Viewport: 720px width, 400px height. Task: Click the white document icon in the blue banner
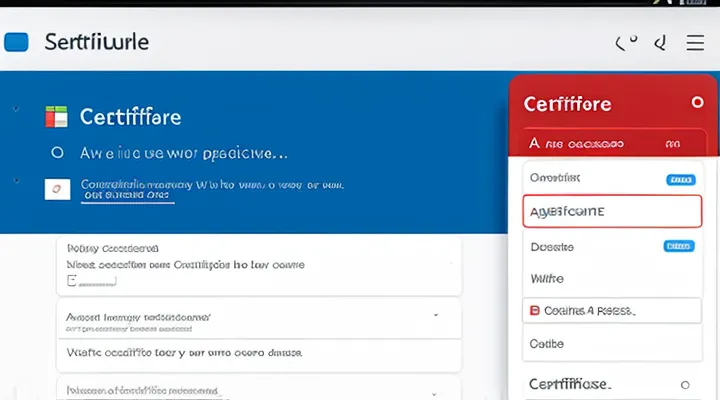click(57, 188)
